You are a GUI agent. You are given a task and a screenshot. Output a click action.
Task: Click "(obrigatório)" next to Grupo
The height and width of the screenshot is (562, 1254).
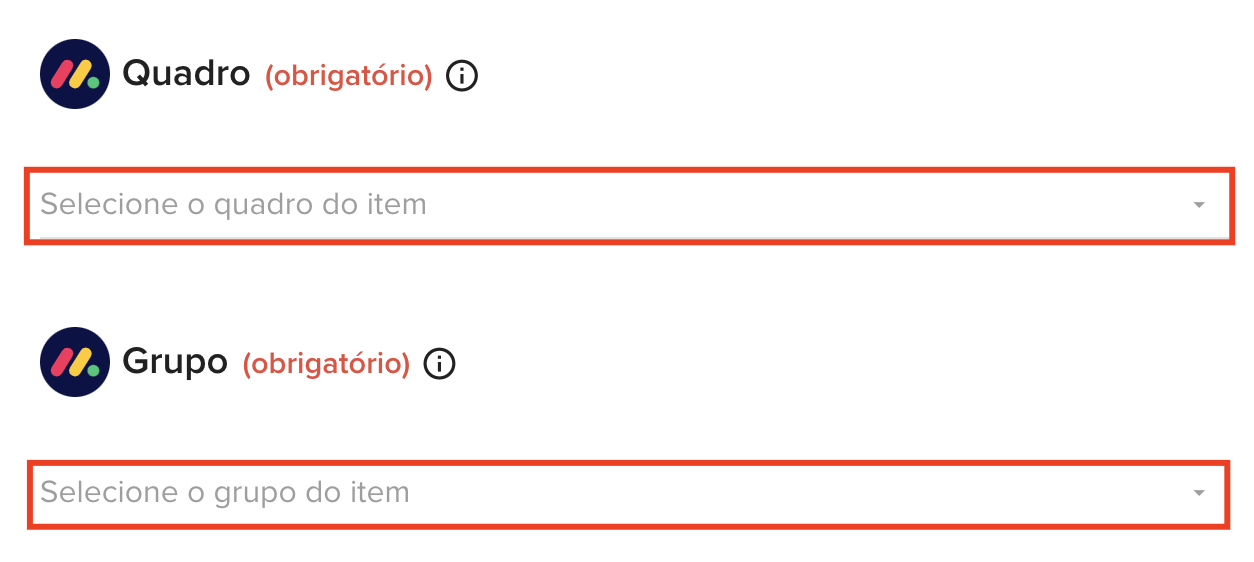(x=326, y=364)
